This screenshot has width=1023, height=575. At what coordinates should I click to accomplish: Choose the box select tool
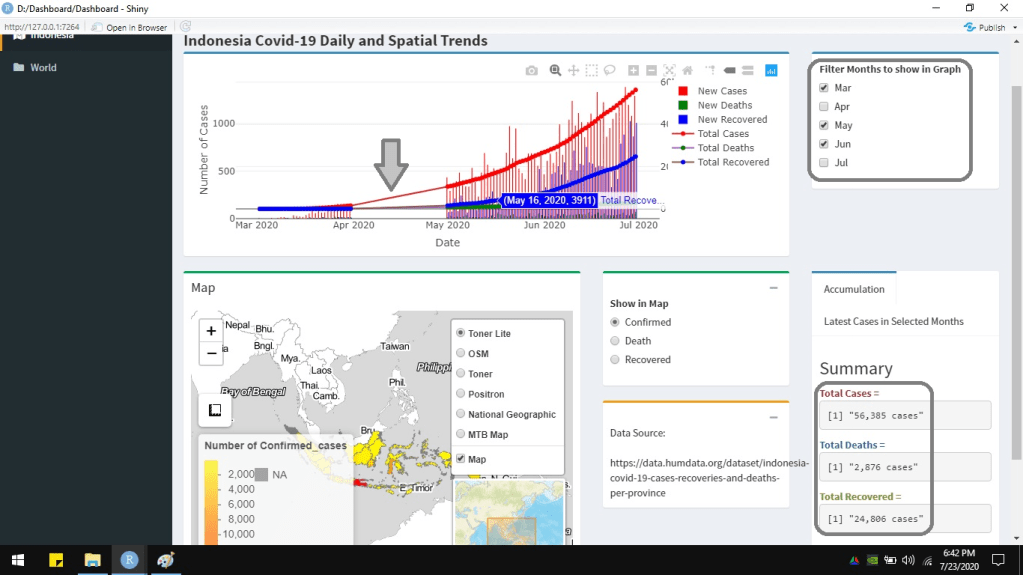[591, 71]
